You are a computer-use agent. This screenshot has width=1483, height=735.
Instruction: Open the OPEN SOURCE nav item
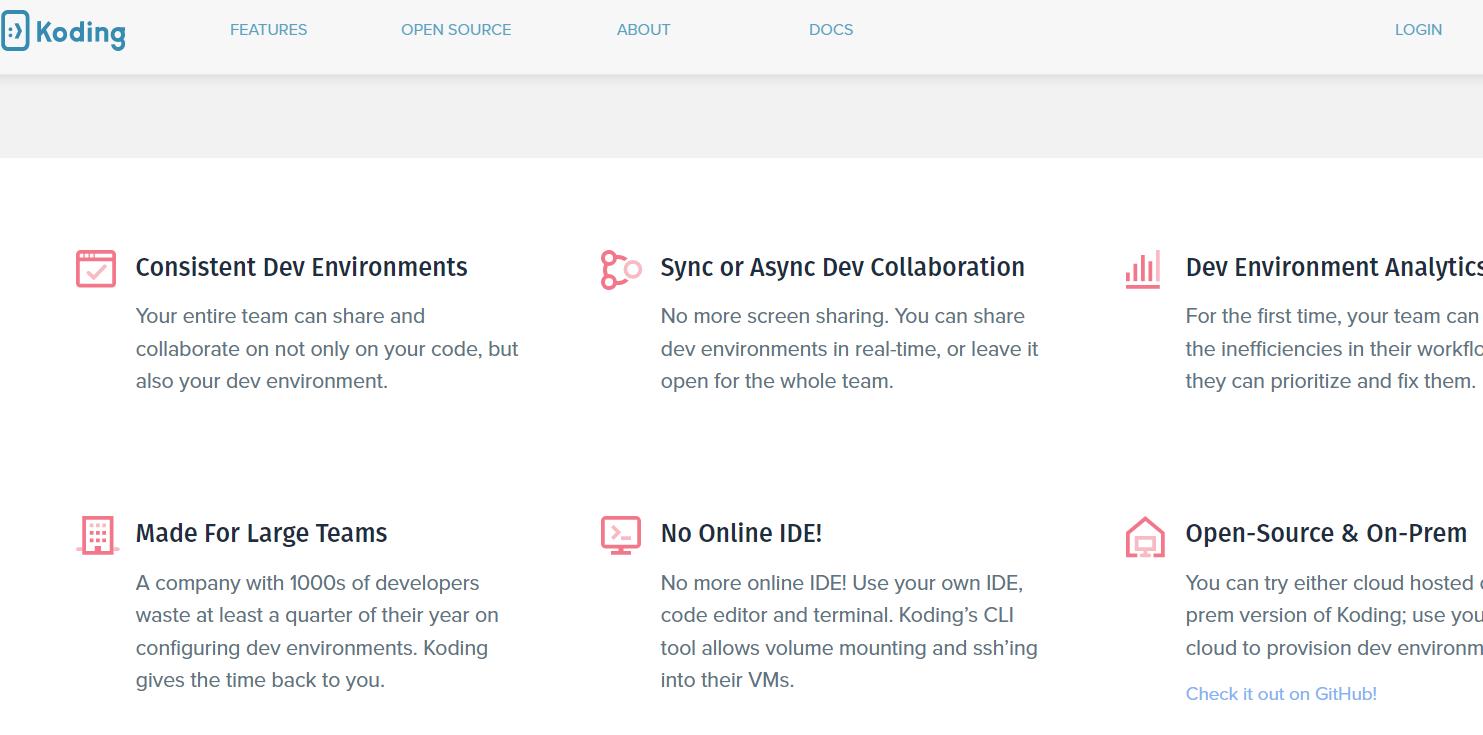click(x=456, y=30)
